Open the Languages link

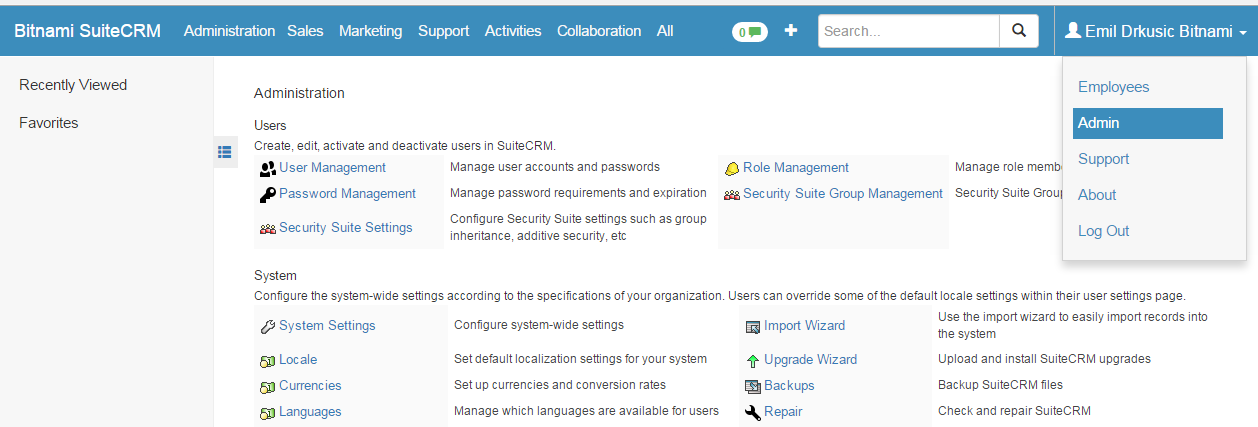pos(310,412)
